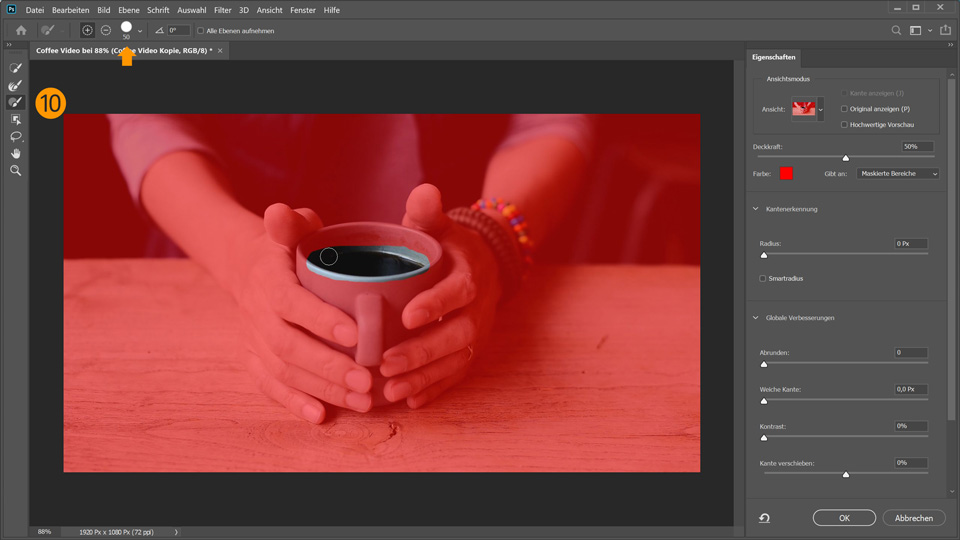The image size is (960, 540).
Task: Click the Ansicht view mode thumbnail
Action: tap(804, 110)
